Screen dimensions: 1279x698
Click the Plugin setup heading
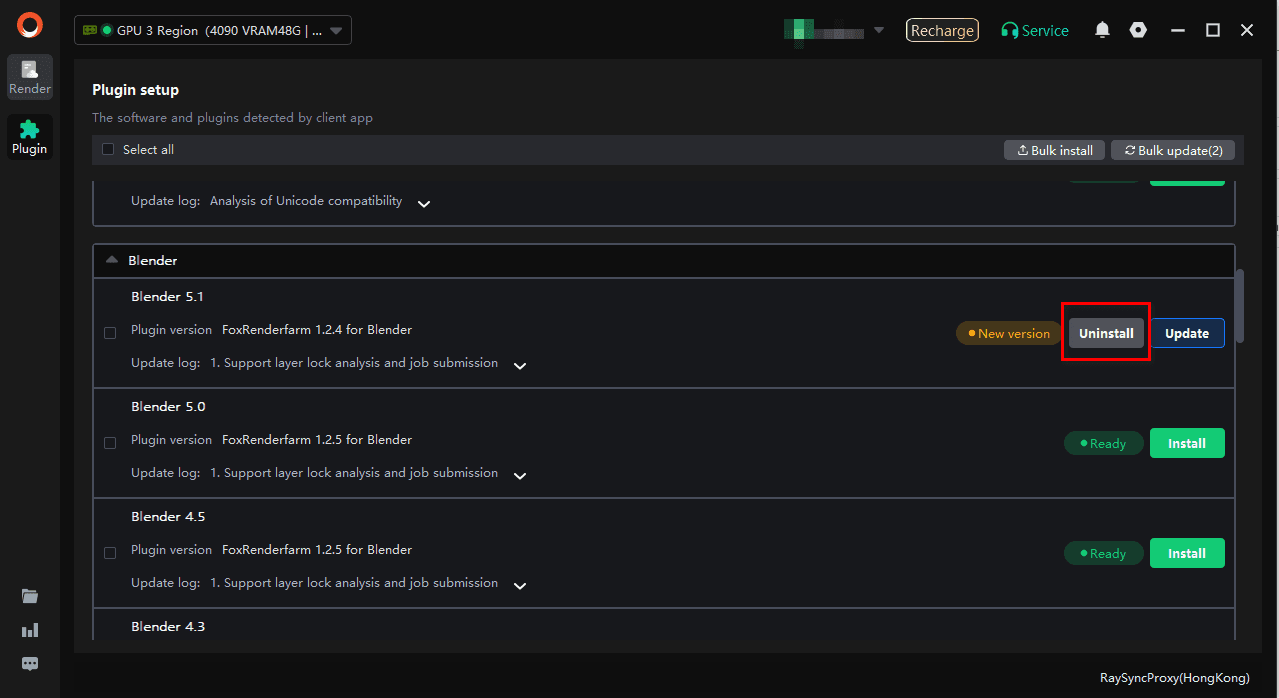[x=136, y=90]
